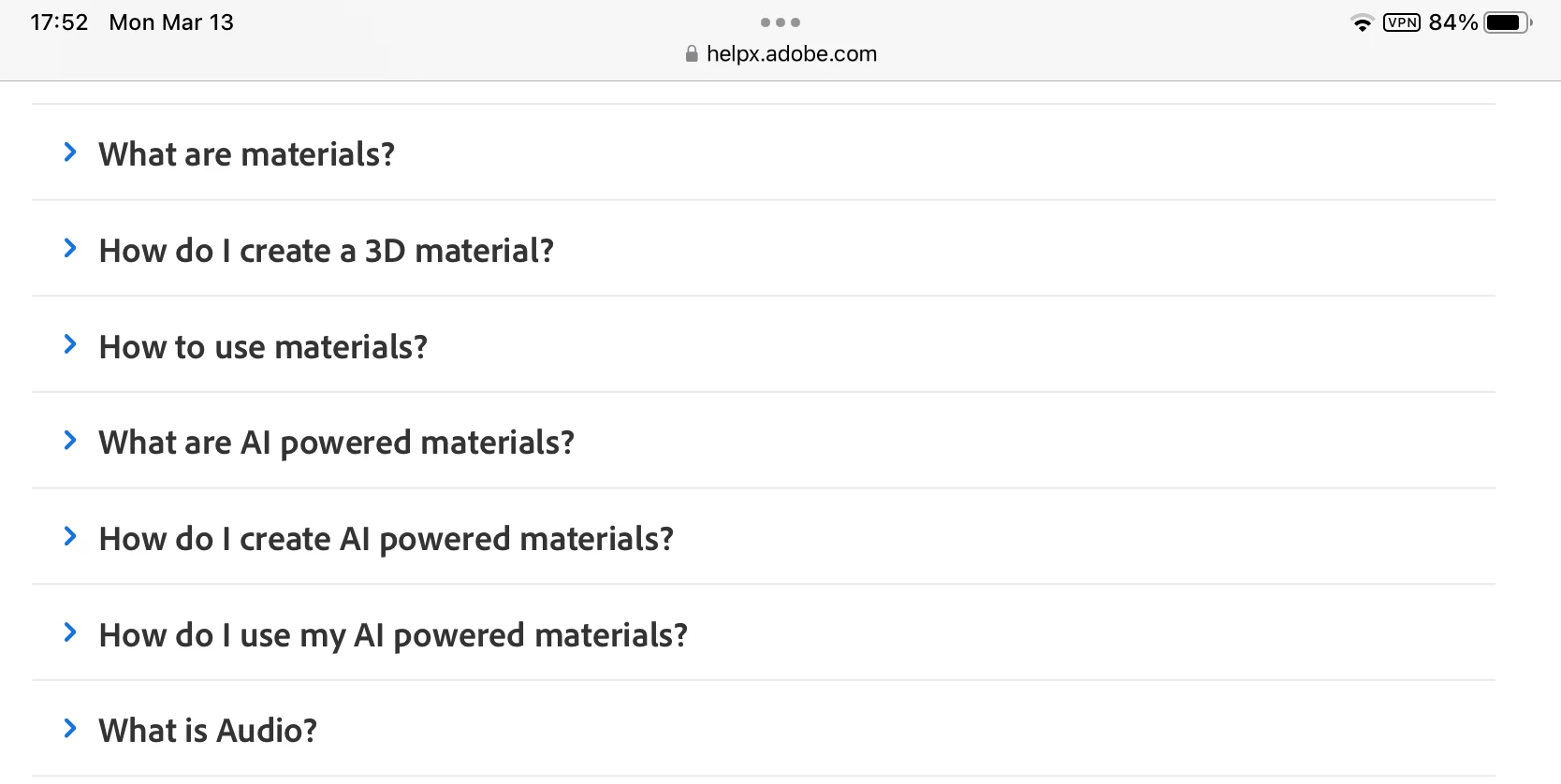Screen dimensions: 1561x784
Task: Tap the three-dot multitasking menu at top
Action: [x=780, y=22]
